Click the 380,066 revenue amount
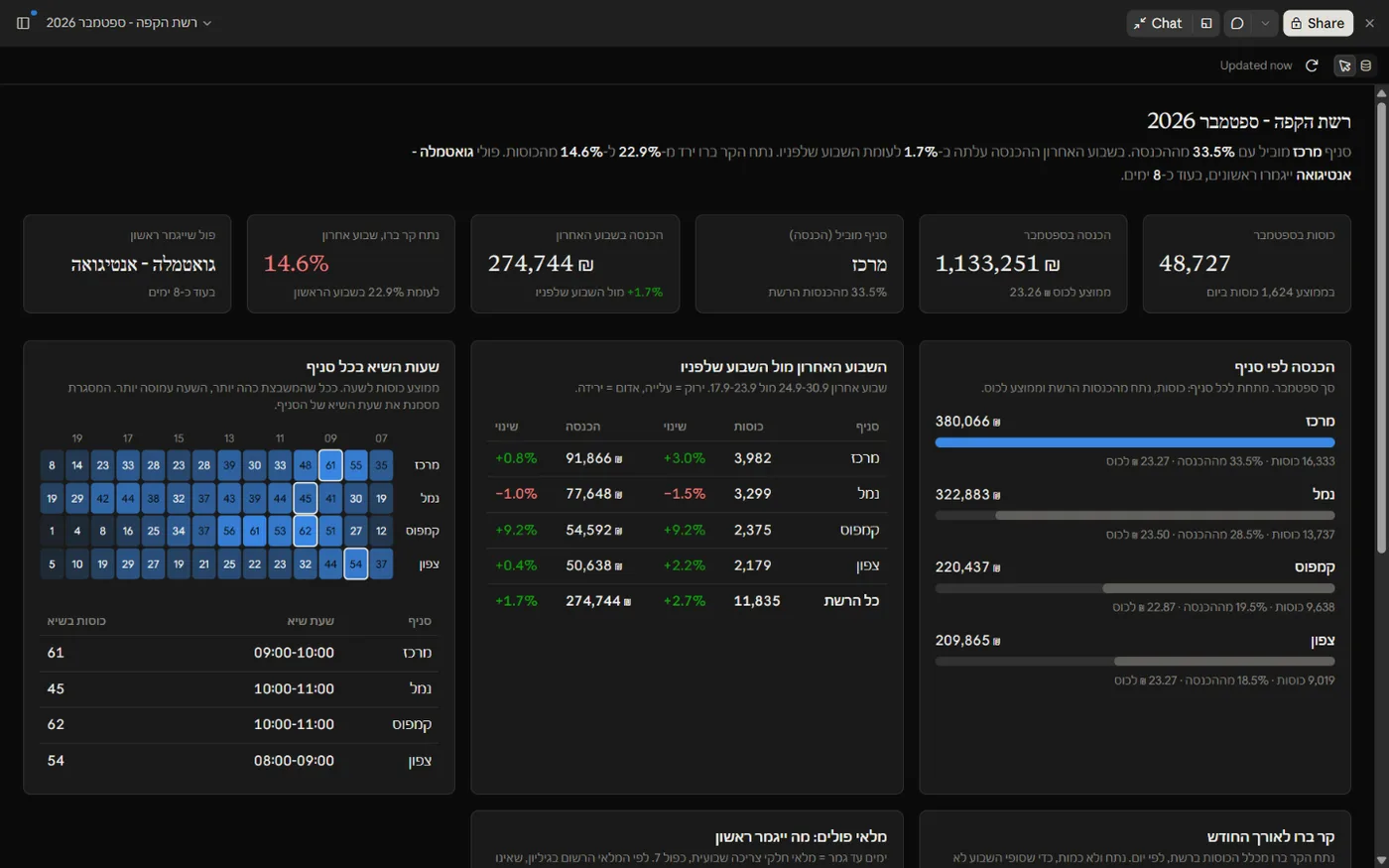The width and height of the screenshot is (1389, 868). 967,422
